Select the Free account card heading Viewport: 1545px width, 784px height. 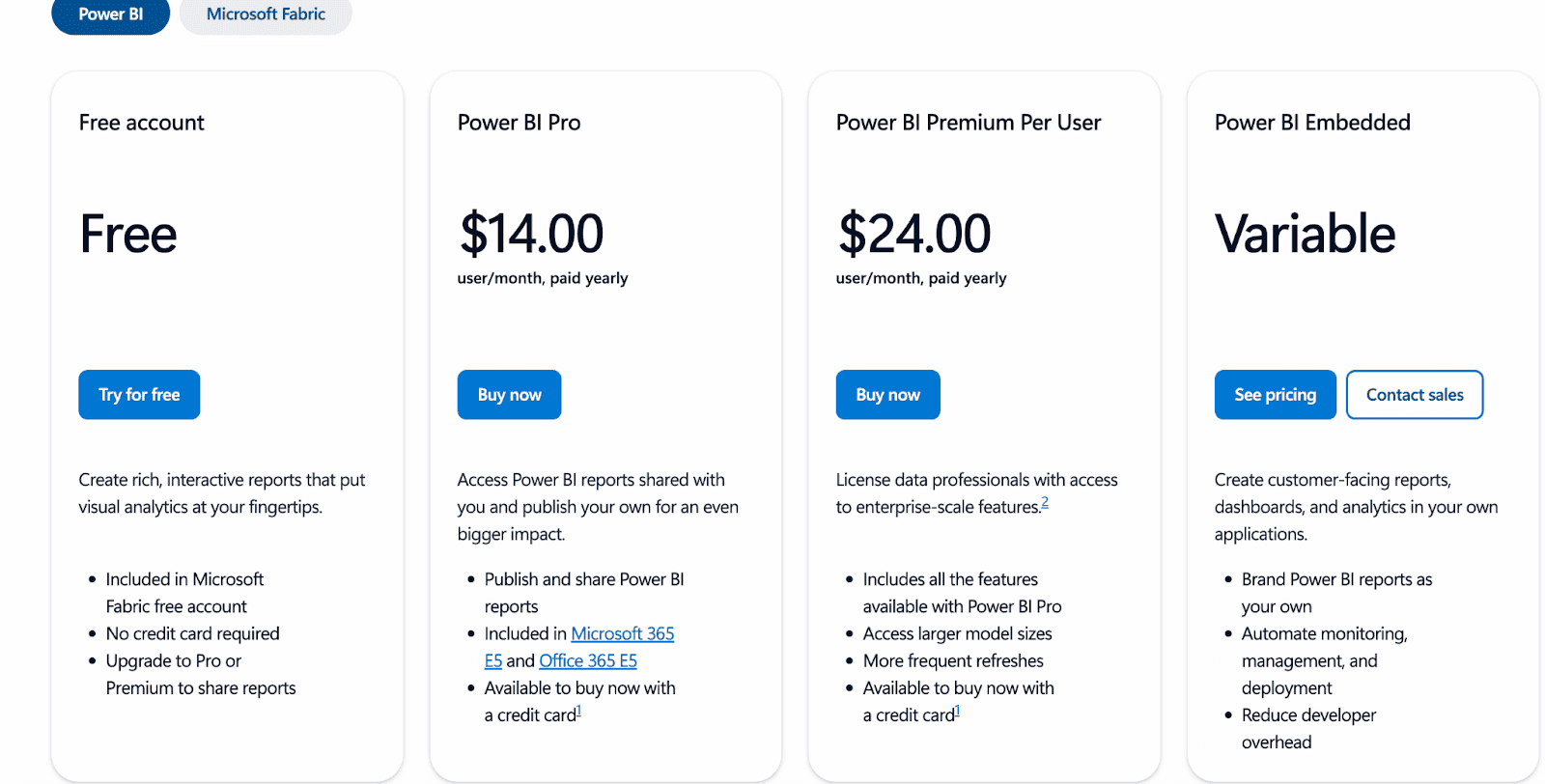point(141,122)
